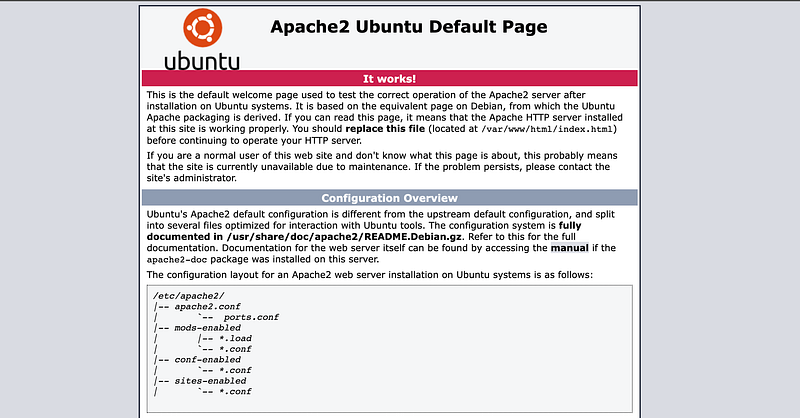Click the paragraph starting 'If you are a normal user'

(x=382, y=167)
